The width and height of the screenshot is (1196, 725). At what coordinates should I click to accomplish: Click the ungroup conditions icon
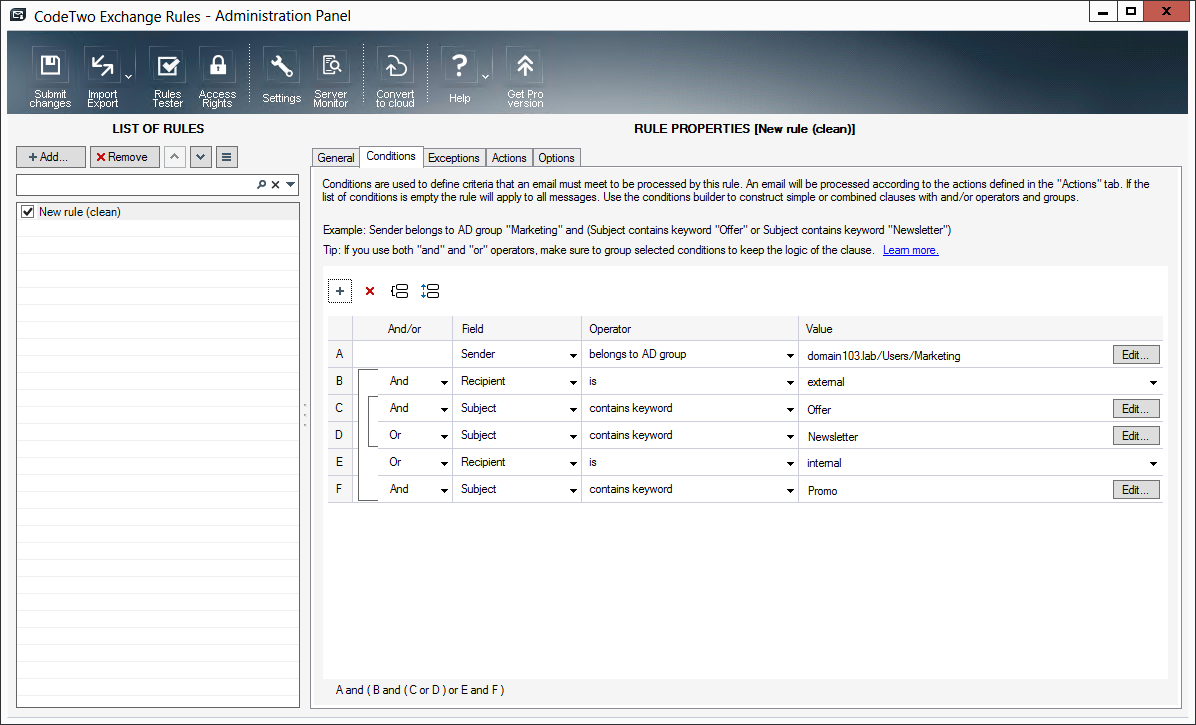click(x=430, y=291)
